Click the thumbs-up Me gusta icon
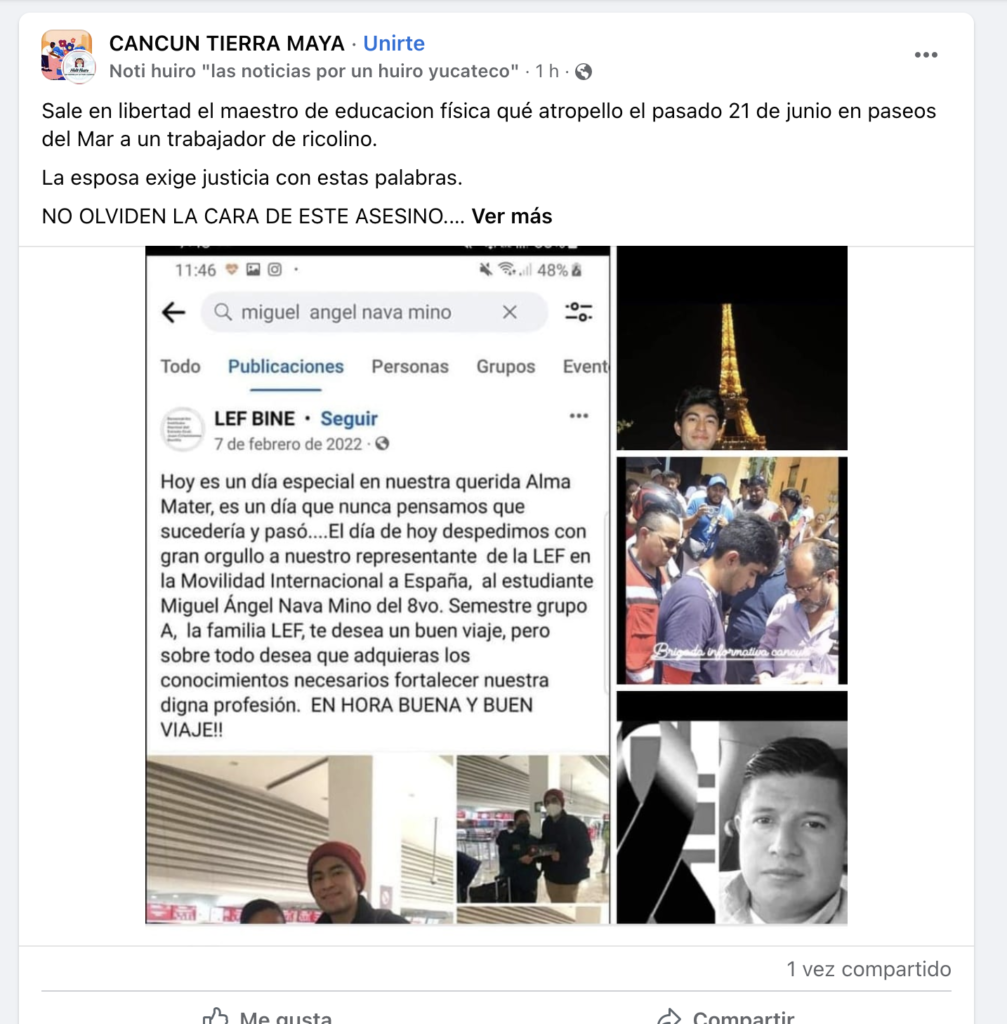 [x=216, y=1016]
